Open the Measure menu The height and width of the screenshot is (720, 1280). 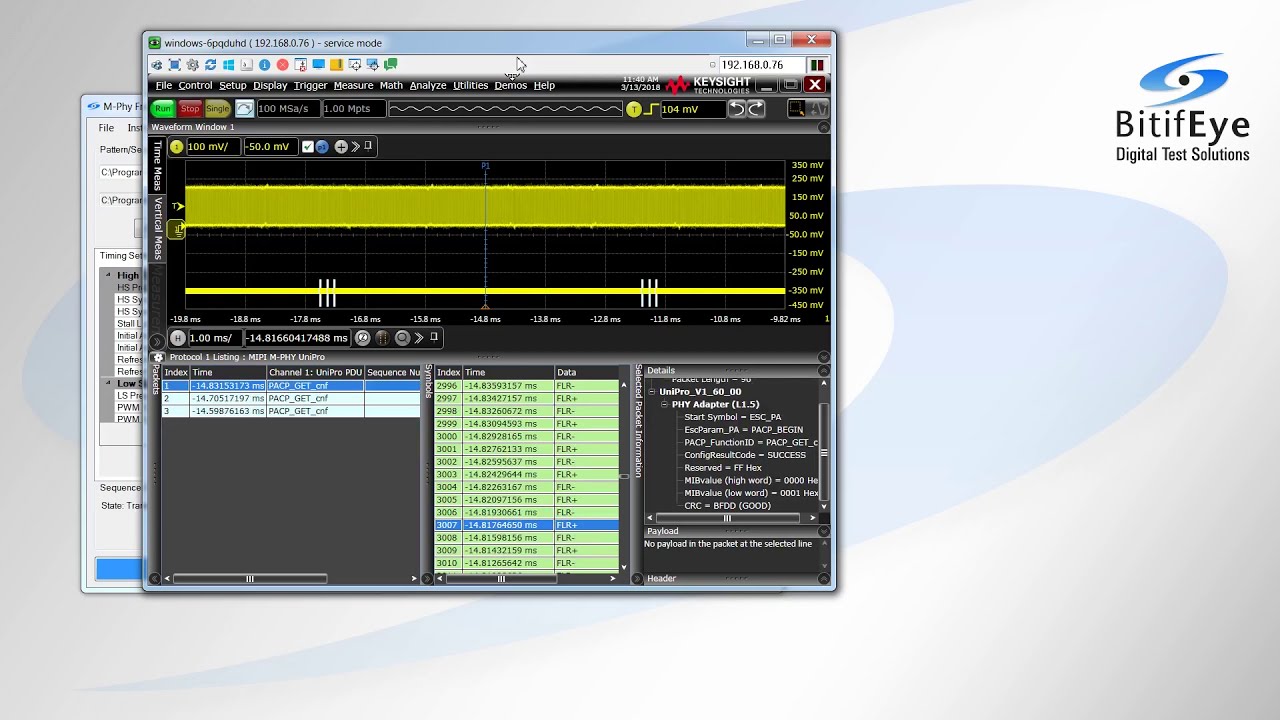[353, 85]
